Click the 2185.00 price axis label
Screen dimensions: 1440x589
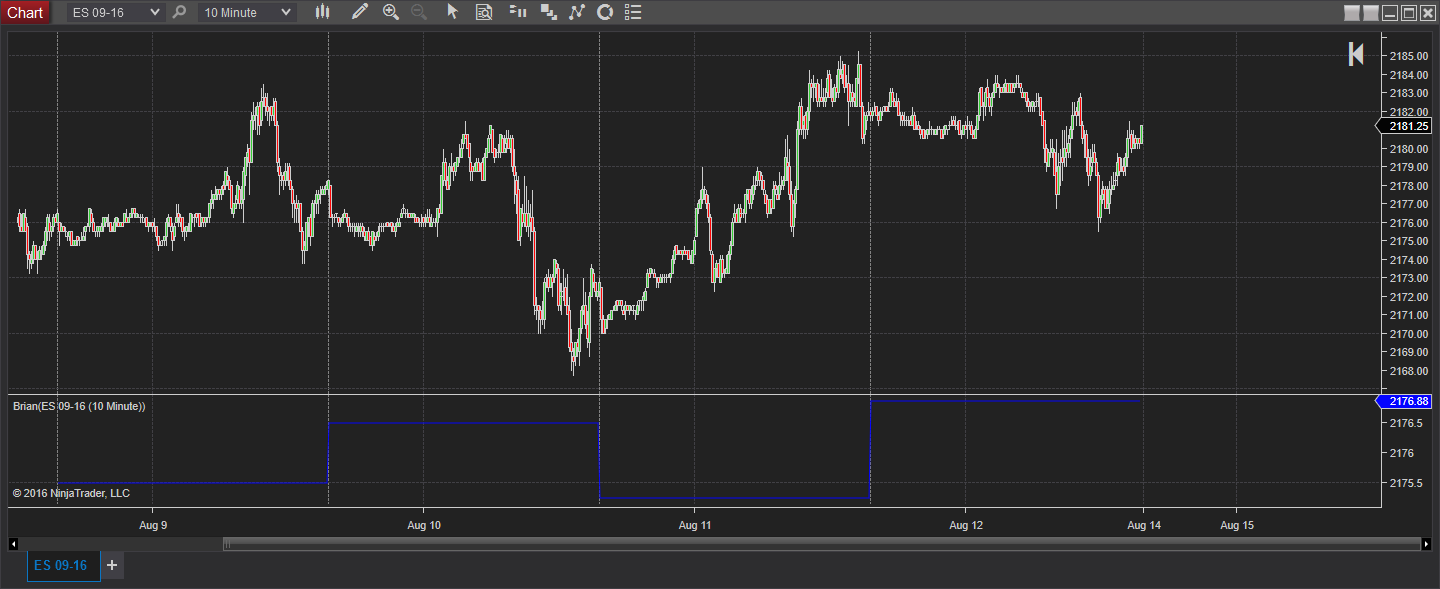[1408, 56]
